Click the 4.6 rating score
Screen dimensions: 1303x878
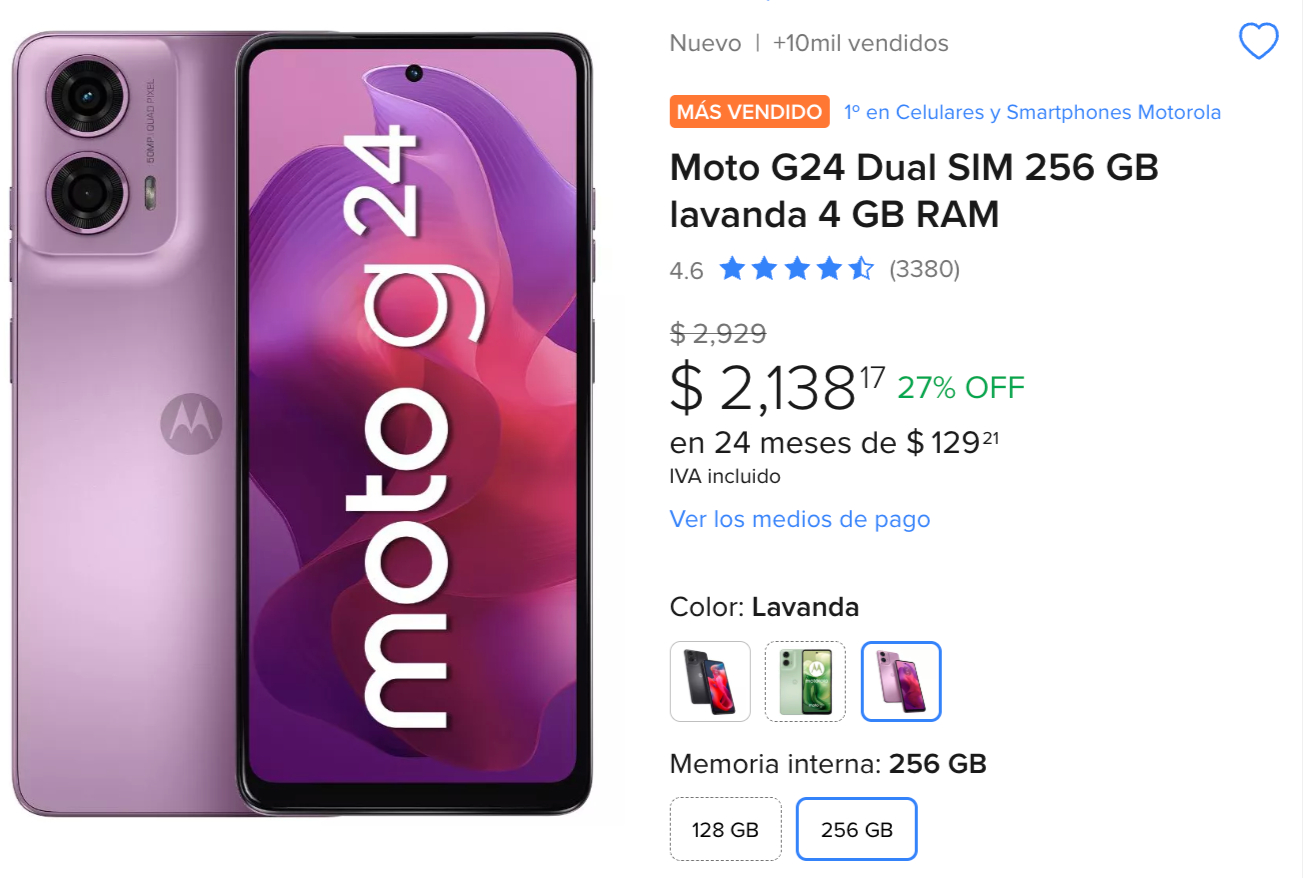point(686,270)
